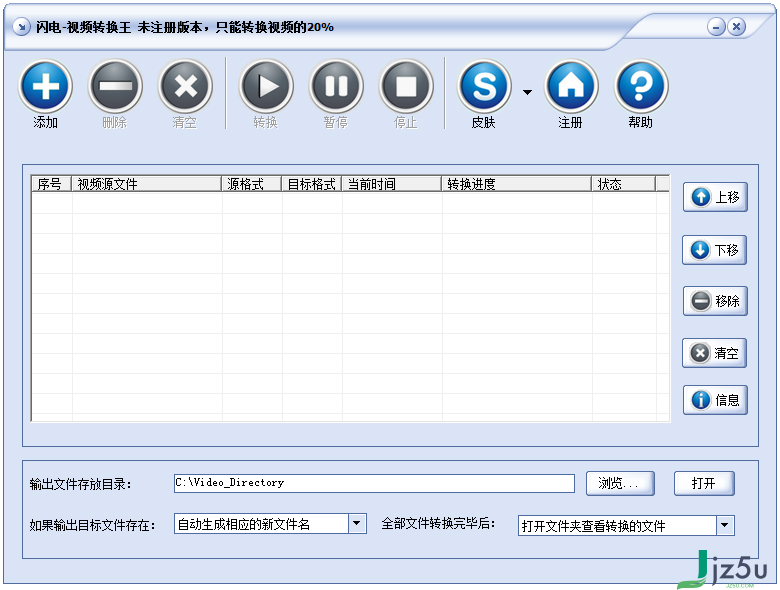Click the 浏览... browse button
The image size is (780, 590).
[x=620, y=483]
